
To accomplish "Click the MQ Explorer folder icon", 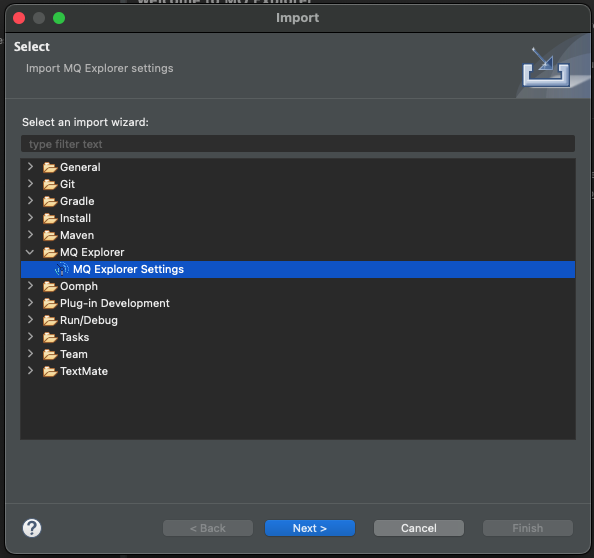I will coord(50,252).
